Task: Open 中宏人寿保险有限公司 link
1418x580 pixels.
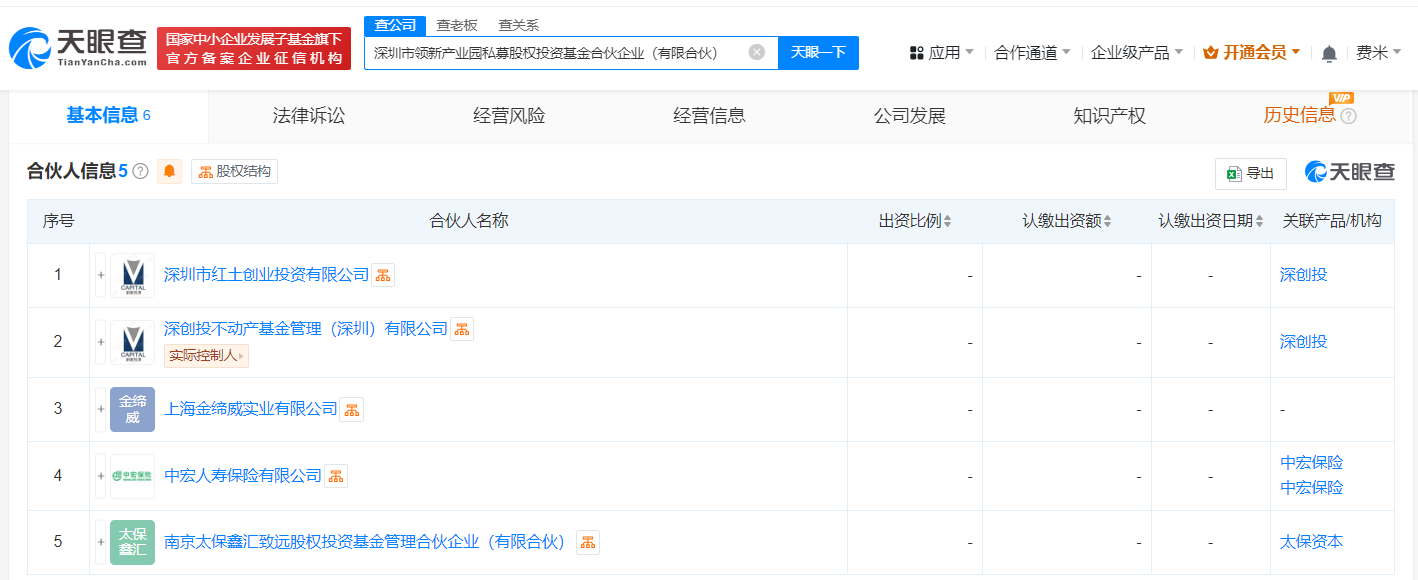Action: point(243,476)
